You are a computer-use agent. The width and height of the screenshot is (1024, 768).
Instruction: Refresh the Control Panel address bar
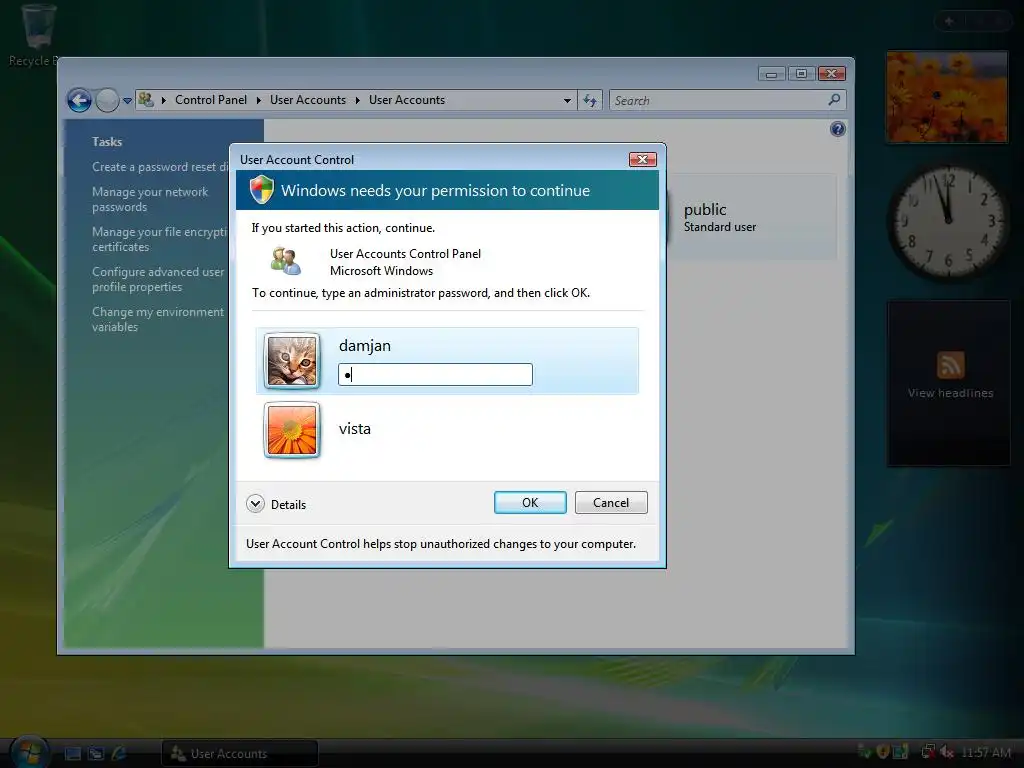click(590, 100)
